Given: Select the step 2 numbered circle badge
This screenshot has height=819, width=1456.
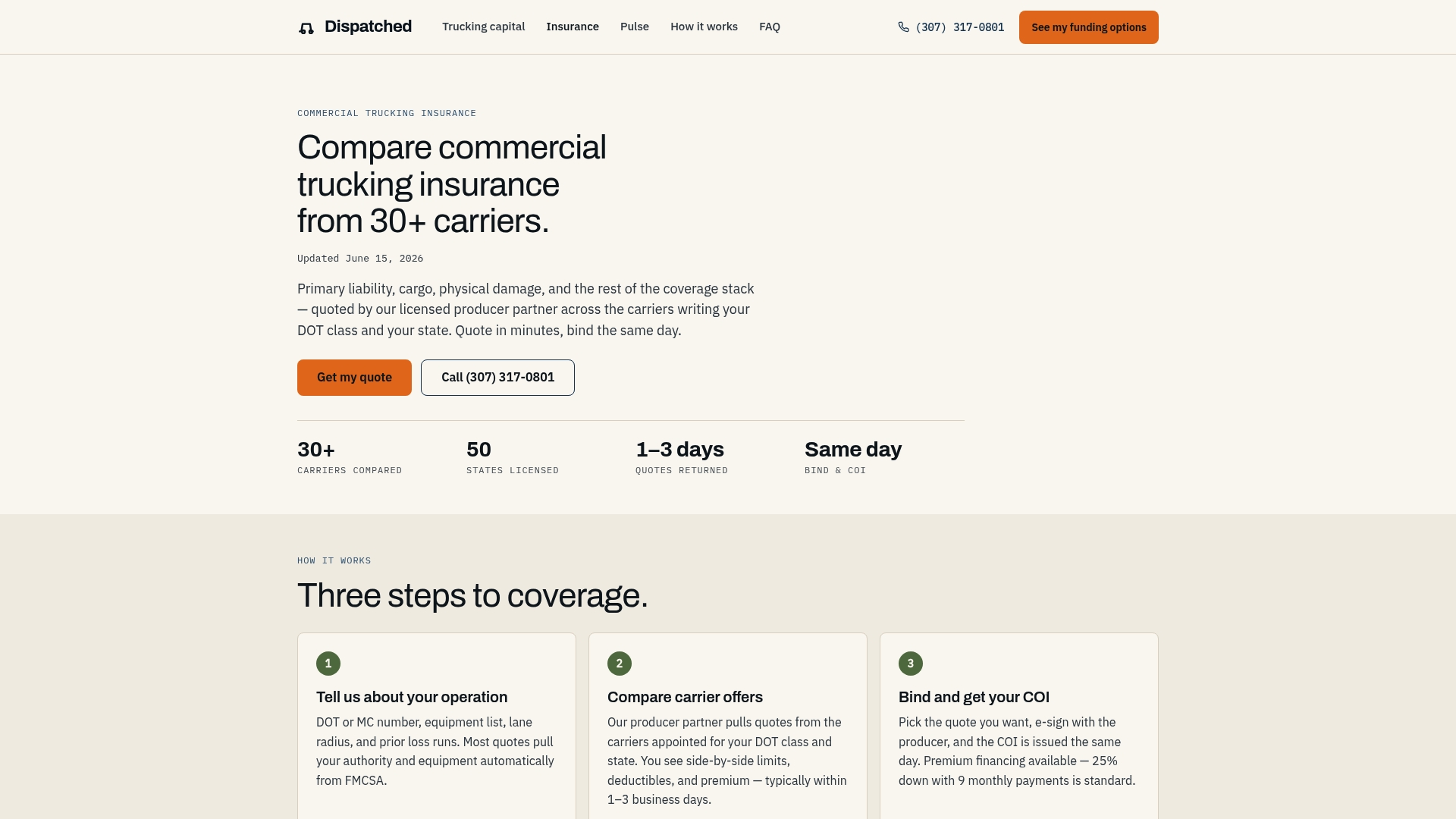Looking at the screenshot, I should tap(620, 664).
